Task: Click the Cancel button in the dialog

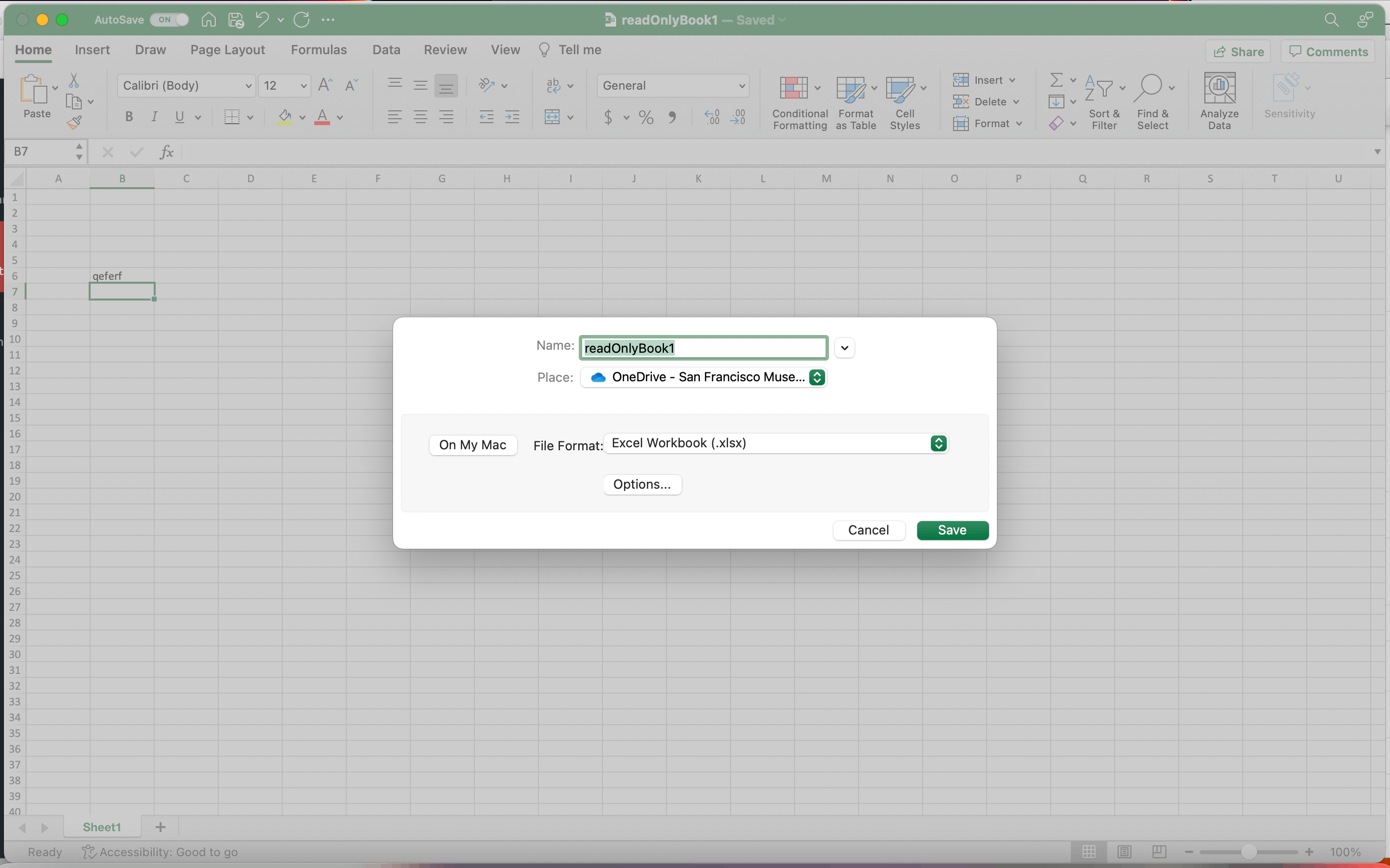Action: (868, 530)
